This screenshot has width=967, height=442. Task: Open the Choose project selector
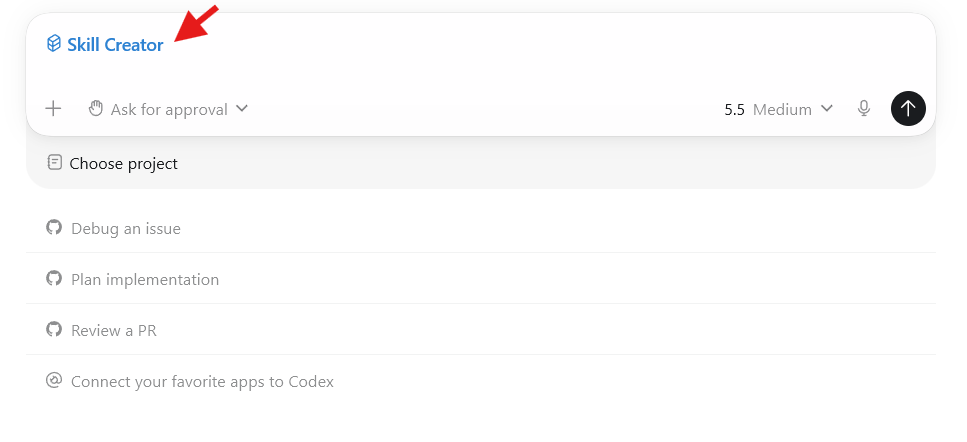point(112,163)
